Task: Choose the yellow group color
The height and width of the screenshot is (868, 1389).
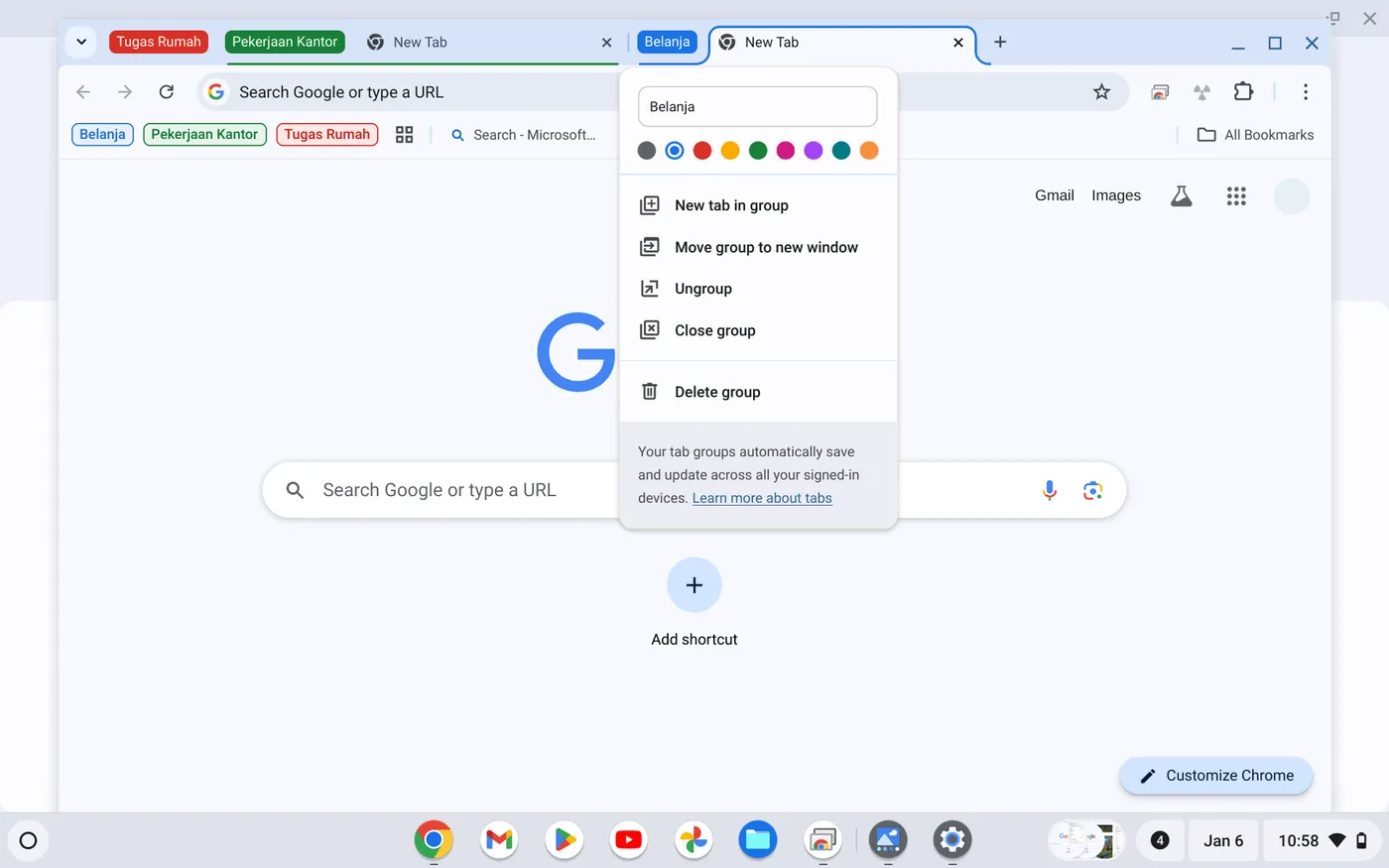Action: pos(730,151)
